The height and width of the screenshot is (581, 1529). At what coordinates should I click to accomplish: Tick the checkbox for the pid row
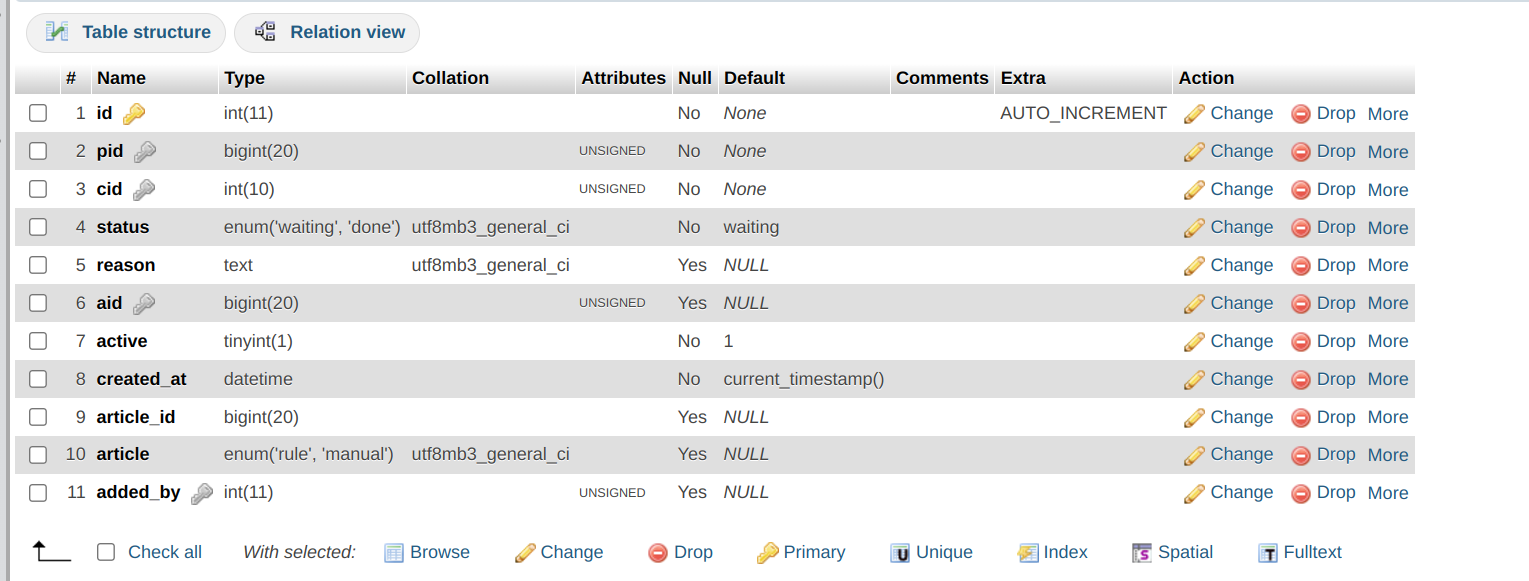coord(38,151)
